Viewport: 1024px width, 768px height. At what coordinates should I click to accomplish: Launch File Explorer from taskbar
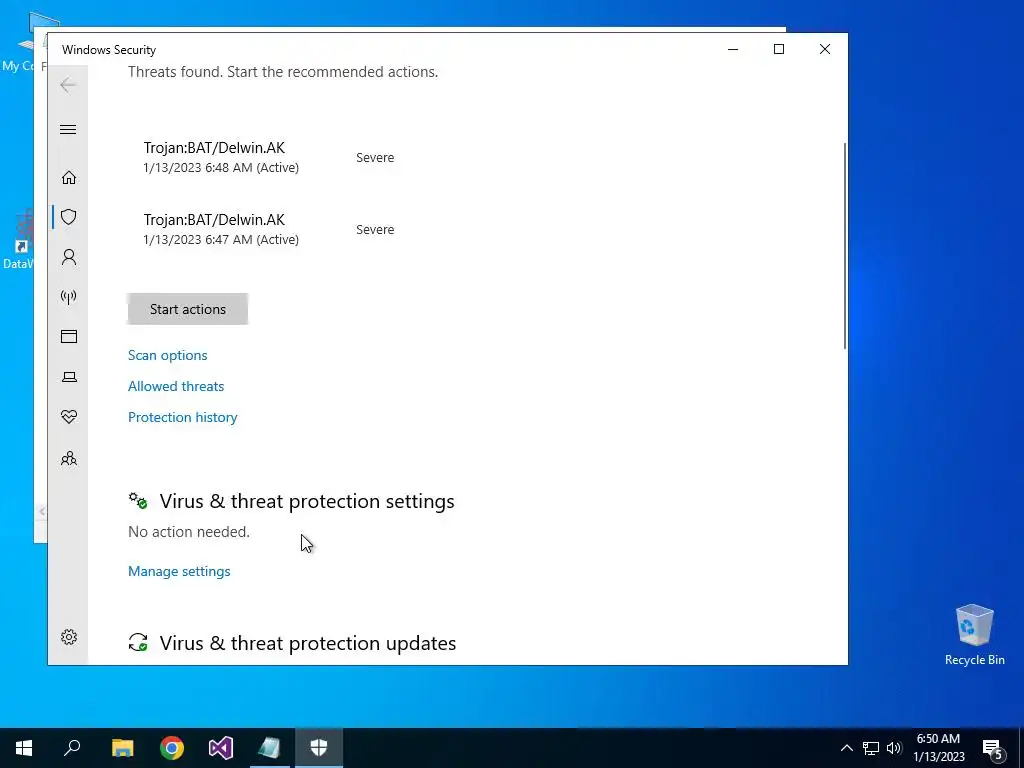pyautogui.click(x=122, y=748)
